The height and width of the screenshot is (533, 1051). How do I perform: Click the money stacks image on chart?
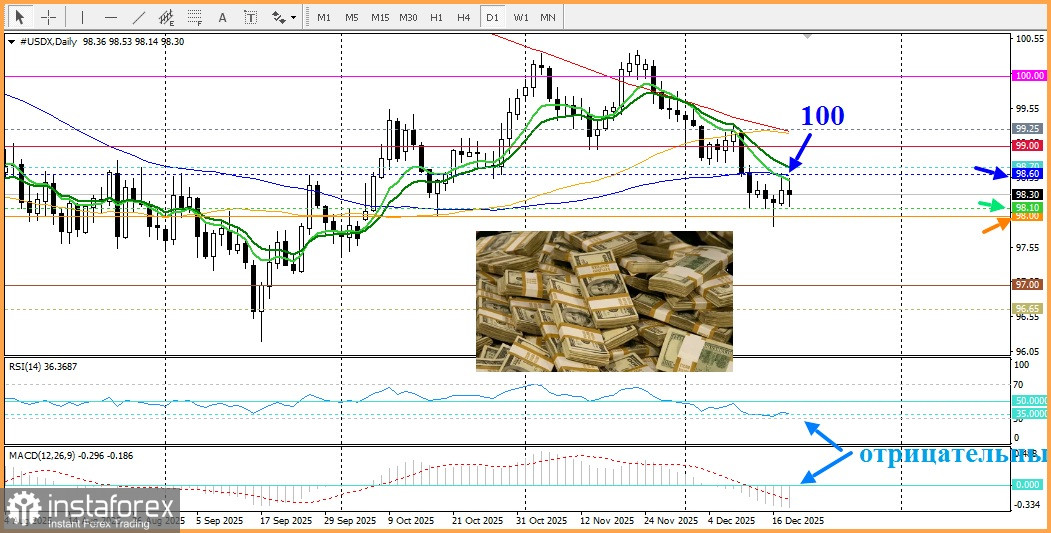604,301
